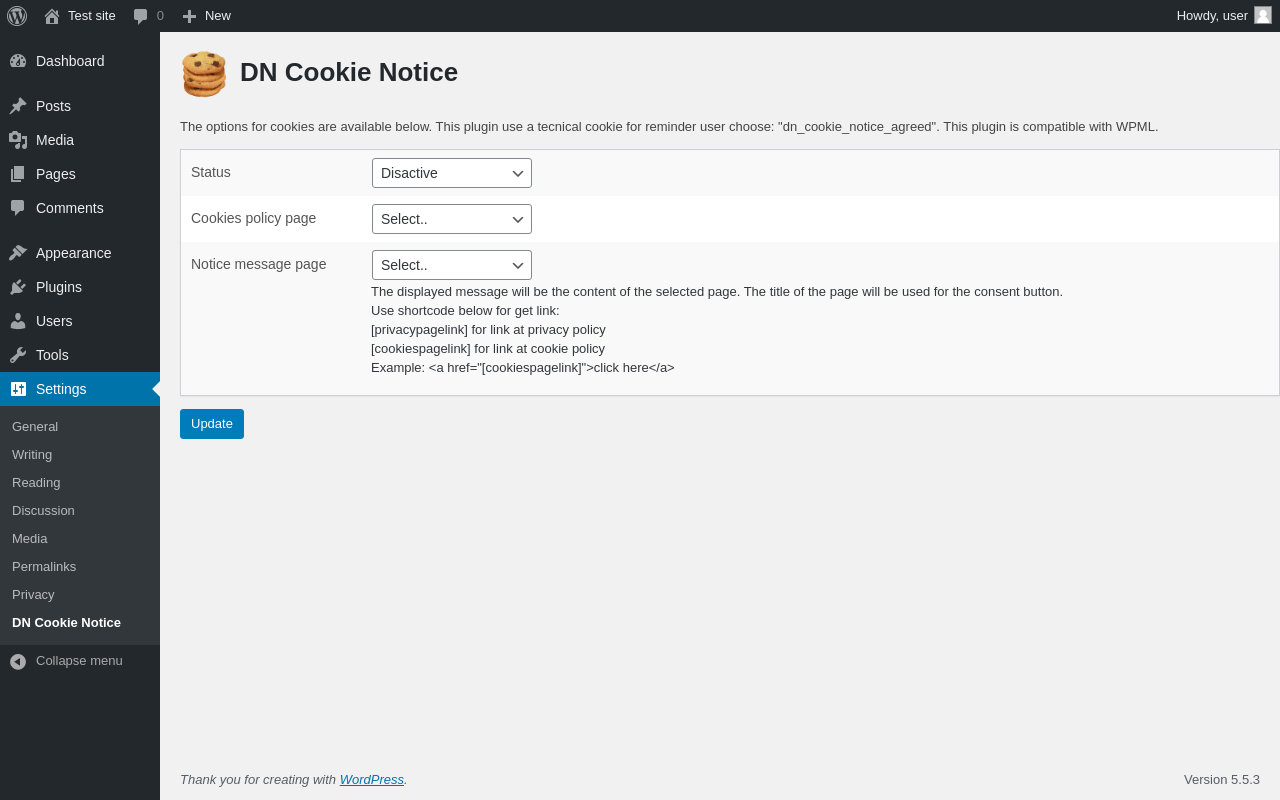
Task: Select the Users menu item
Action: 54,321
